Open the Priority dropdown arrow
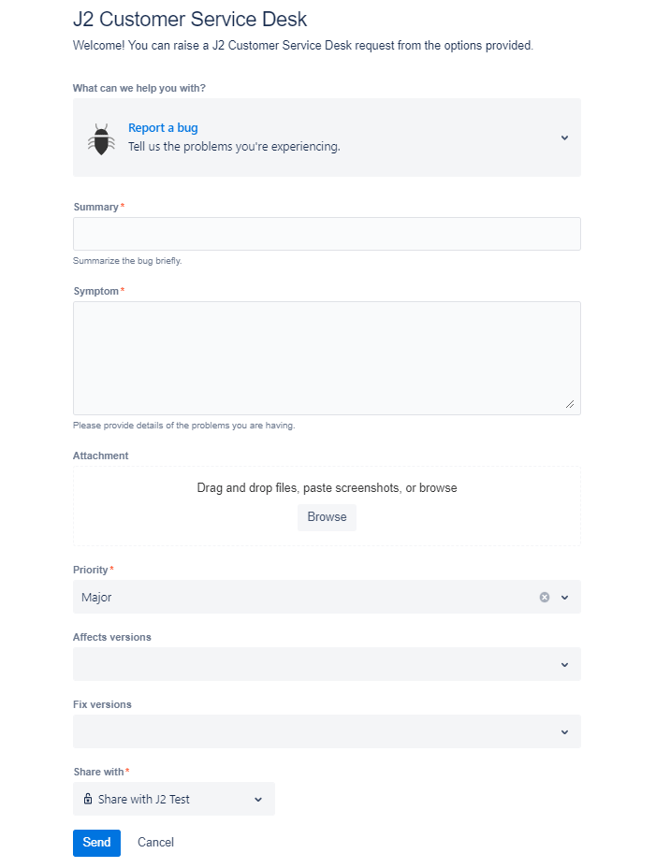670x868 pixels. pos(564,597)
